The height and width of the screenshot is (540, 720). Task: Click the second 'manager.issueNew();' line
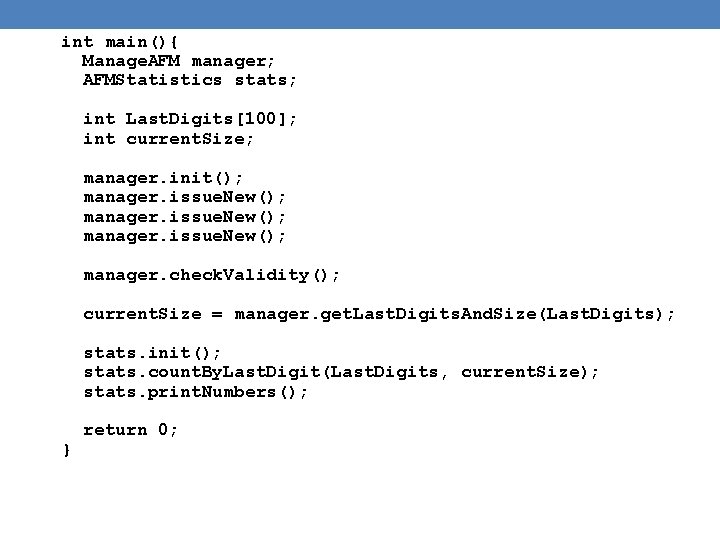coord(185,216)
